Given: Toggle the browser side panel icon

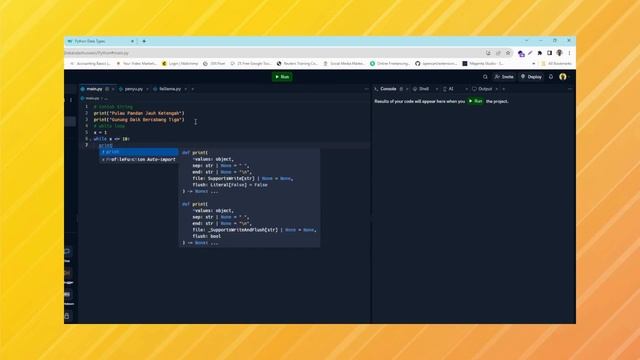Looking at the screenshot, I should click(x=549, y=53).
